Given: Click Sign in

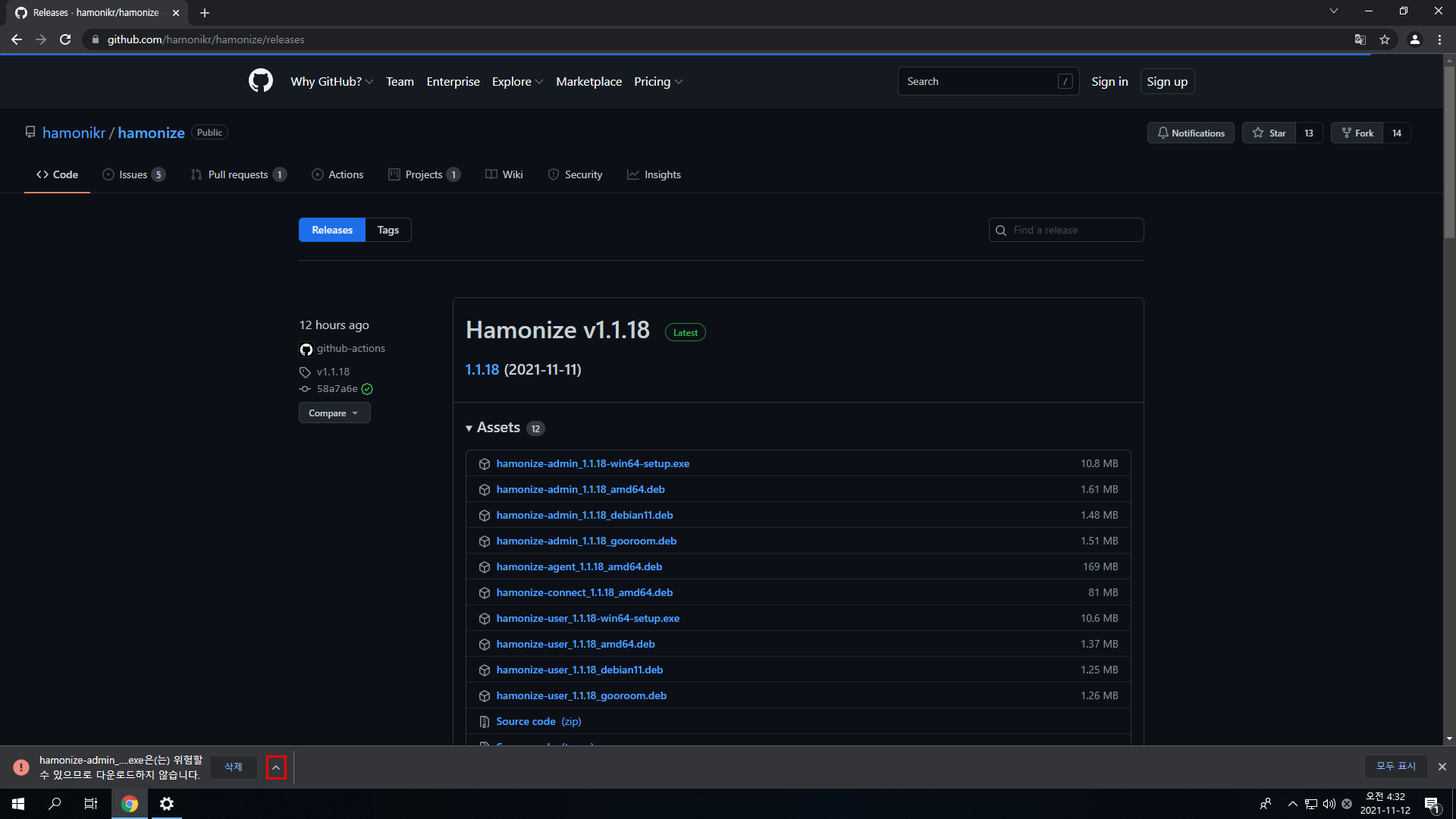Looking at the screenshot, I should (1109, 81).
